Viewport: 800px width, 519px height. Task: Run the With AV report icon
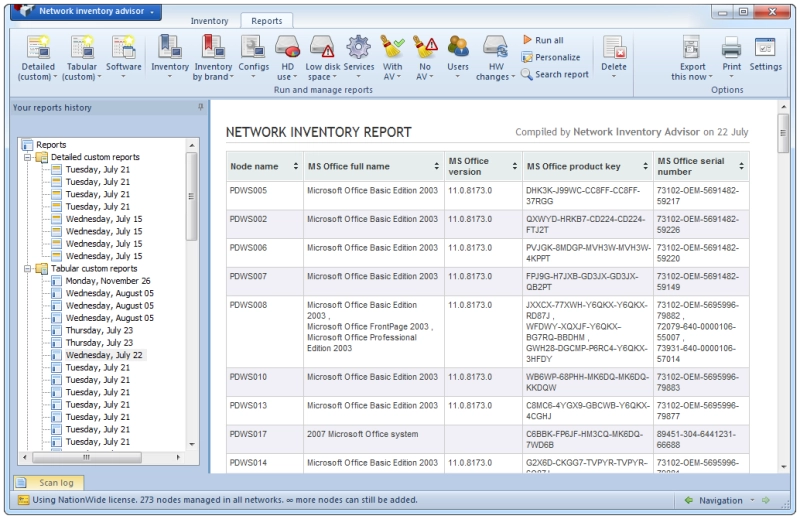coord(392,47)
